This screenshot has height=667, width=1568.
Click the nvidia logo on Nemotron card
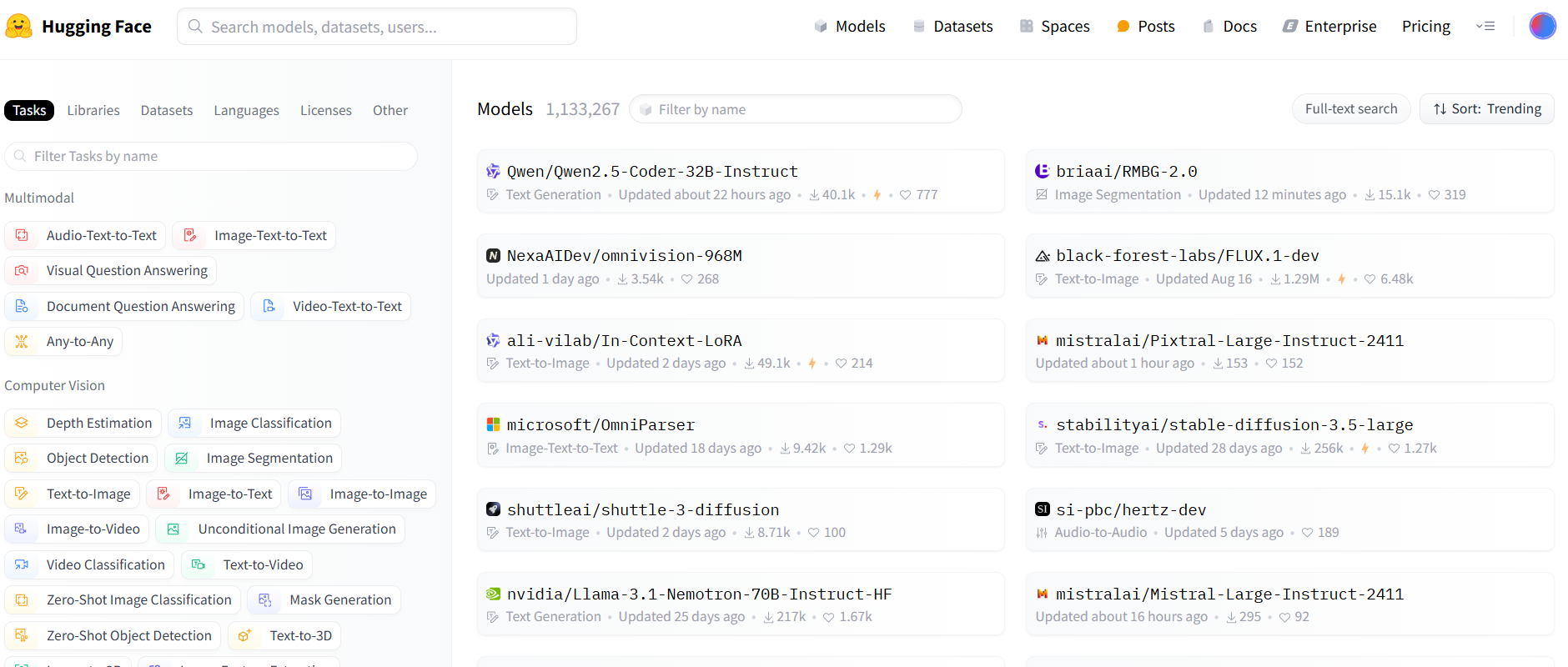(x=493, y=594)
